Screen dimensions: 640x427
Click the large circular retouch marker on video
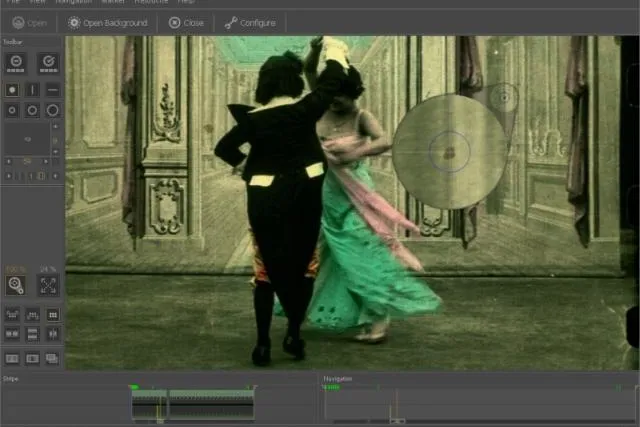[x=449, y=152]
